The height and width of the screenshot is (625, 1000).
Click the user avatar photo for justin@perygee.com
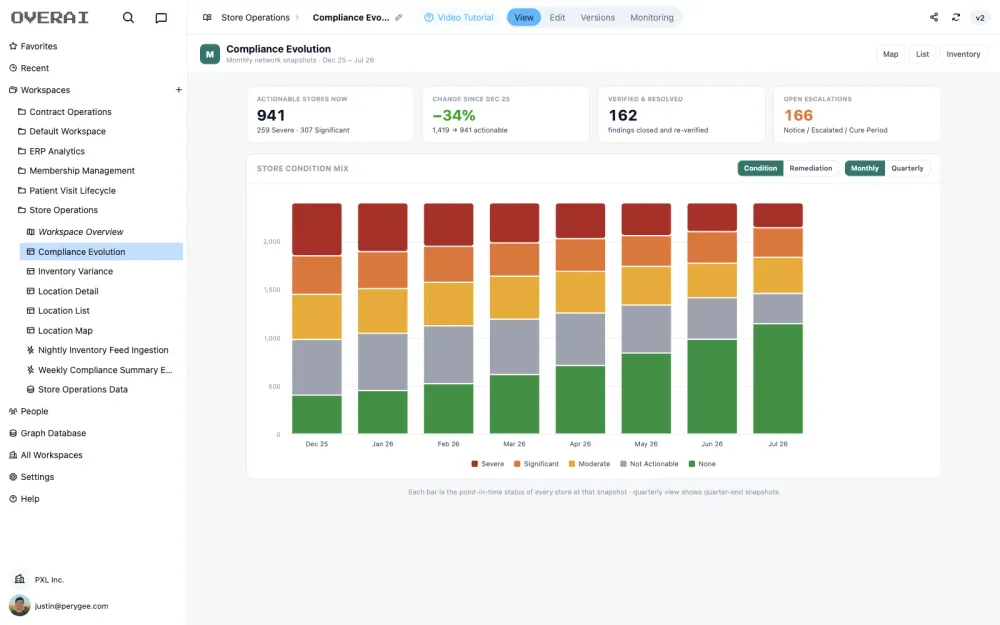click(x=20, y=605)
